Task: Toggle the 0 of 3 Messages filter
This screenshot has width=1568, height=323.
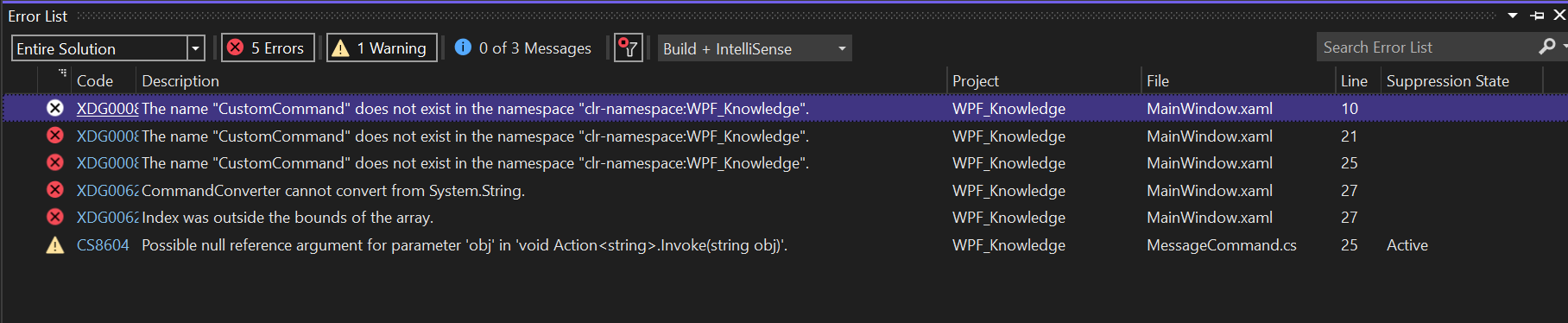Action: [x=523, y=48]
